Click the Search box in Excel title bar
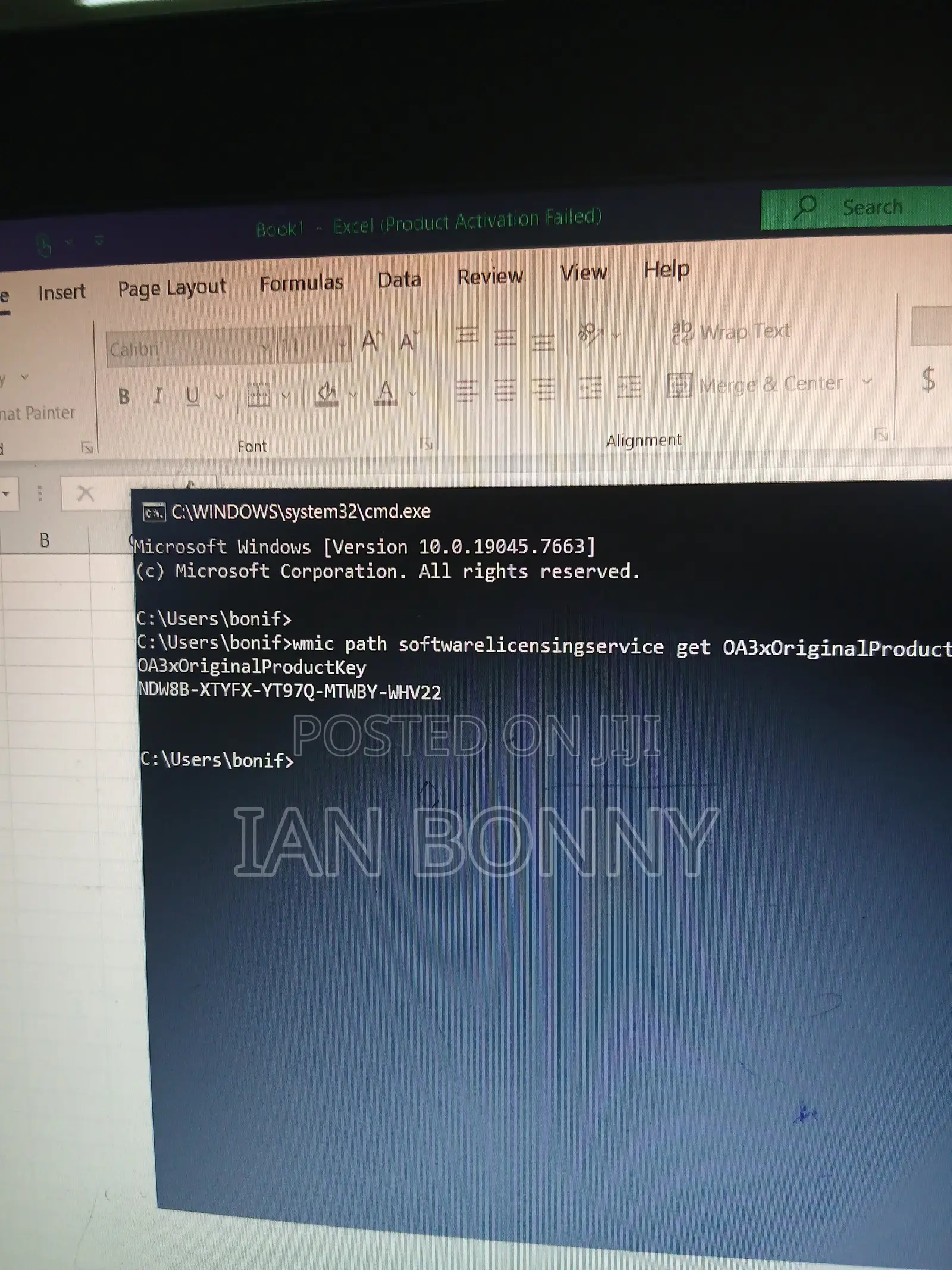 (857, 208)
